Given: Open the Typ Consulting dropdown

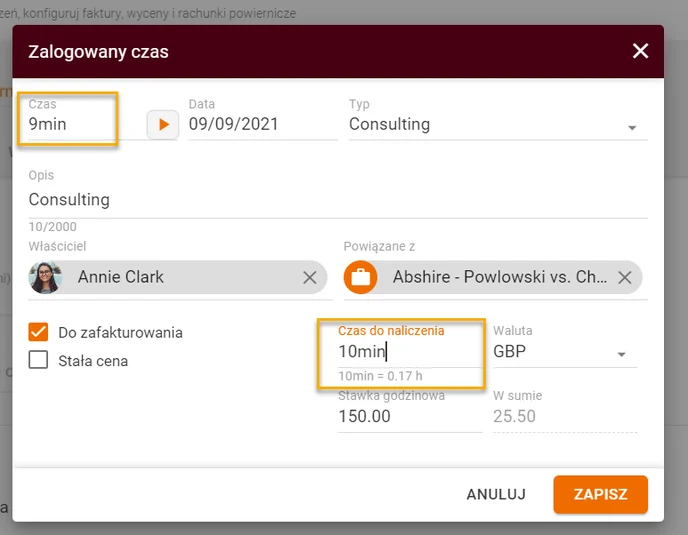Looking at the screenshot, I should (x=498, y=125).
